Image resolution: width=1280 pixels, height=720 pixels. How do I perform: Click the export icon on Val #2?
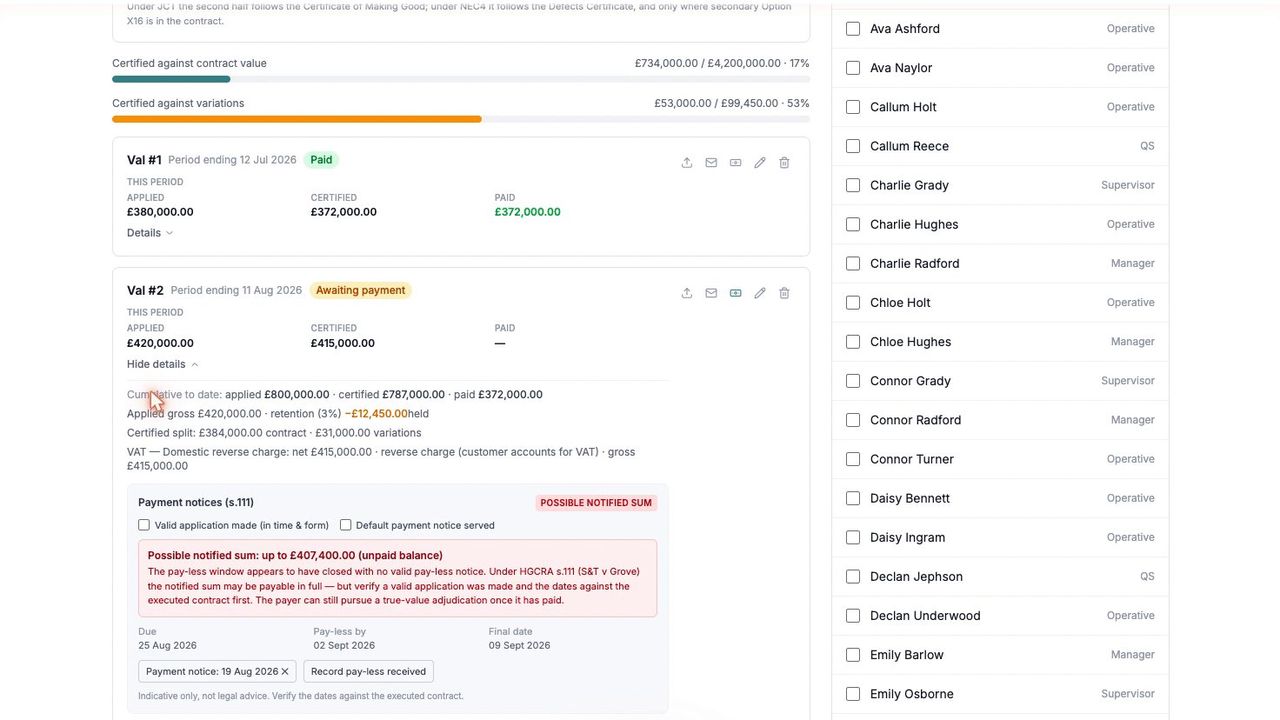[x=687, y=293]
